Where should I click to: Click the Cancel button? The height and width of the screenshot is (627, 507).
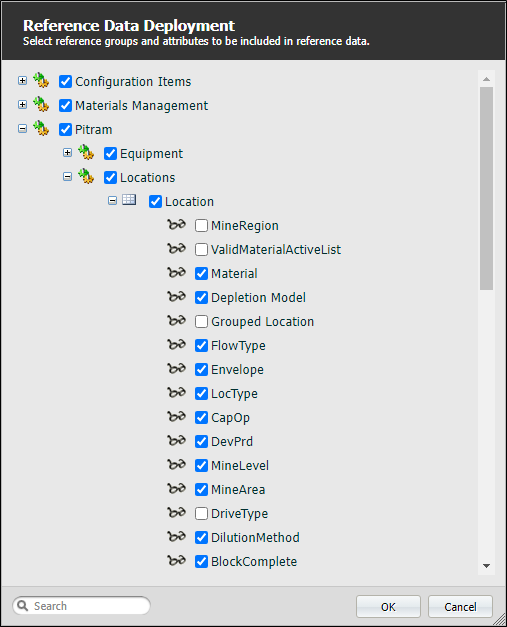pyautogui.click(x=460, y=607)
